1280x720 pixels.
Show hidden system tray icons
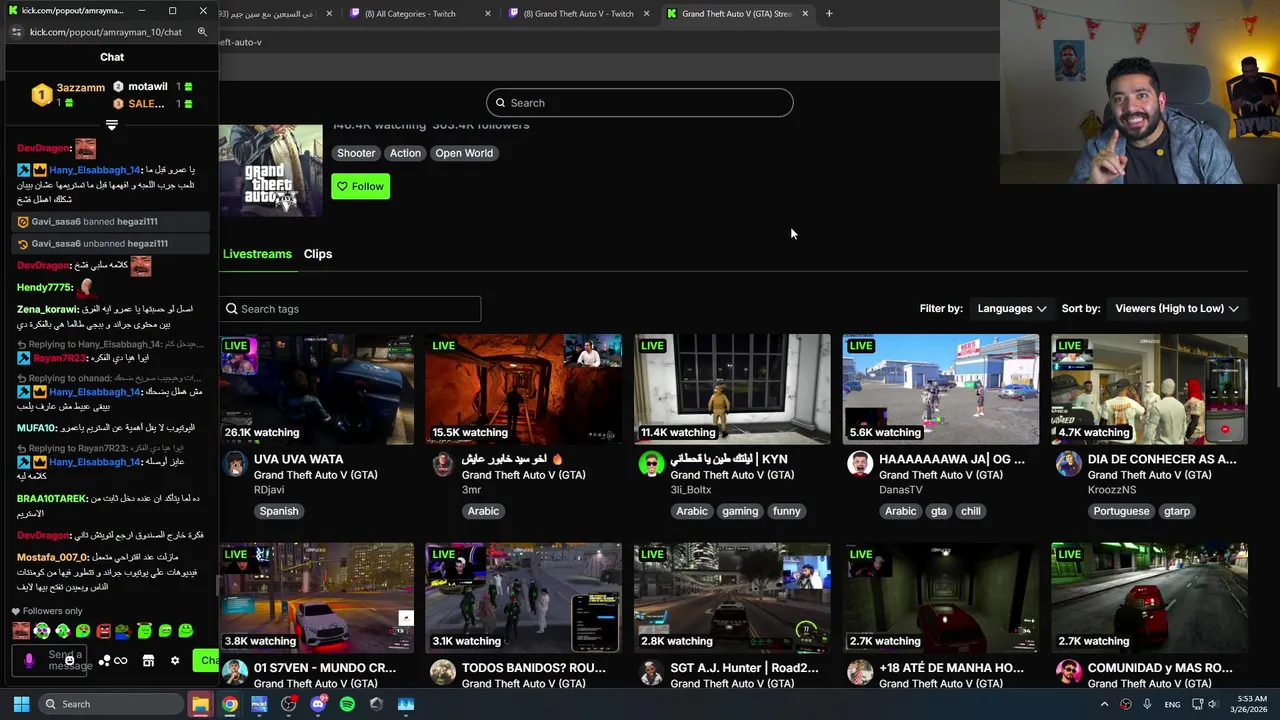coord(1105,704)
